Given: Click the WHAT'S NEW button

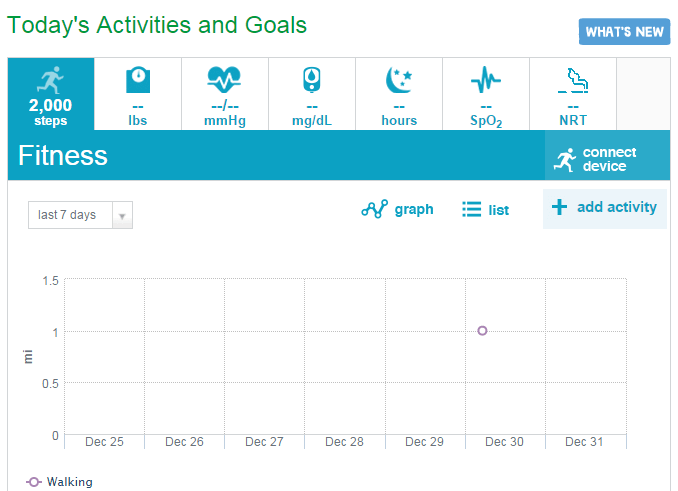Looking at the screenshot, I should [x=624, y=32].
